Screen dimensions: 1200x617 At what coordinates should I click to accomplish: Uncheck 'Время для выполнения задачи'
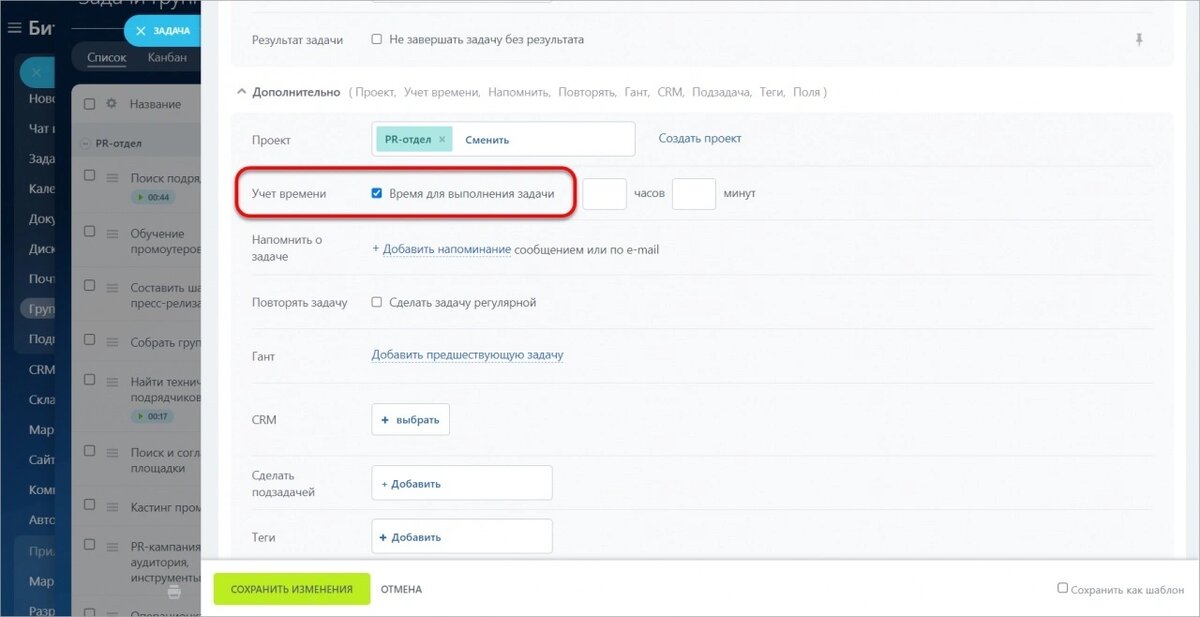(377, 193)
